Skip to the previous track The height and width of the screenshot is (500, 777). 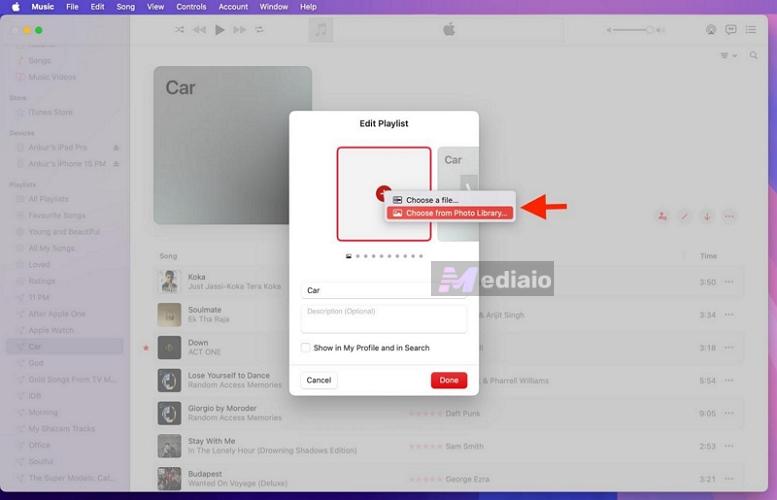[x=199, y=30]
